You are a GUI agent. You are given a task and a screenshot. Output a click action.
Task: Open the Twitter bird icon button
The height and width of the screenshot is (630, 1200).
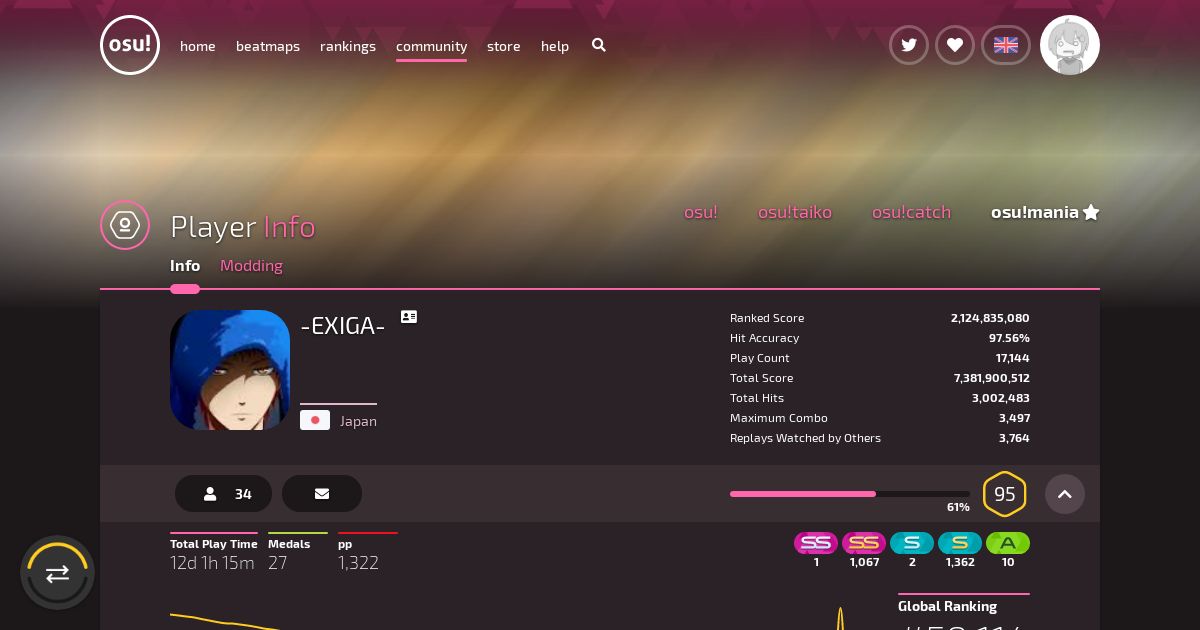click(x=909, y=45)
